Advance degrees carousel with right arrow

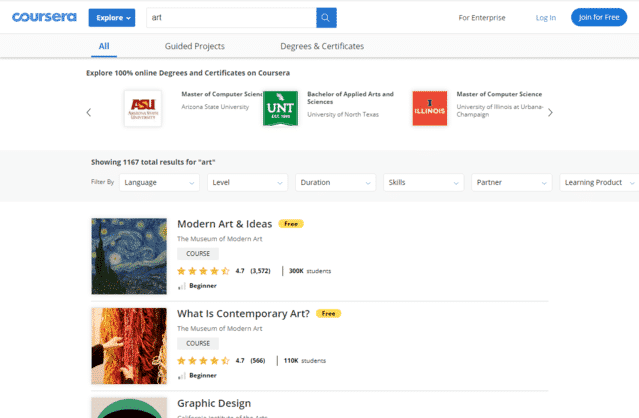[550, 112]
